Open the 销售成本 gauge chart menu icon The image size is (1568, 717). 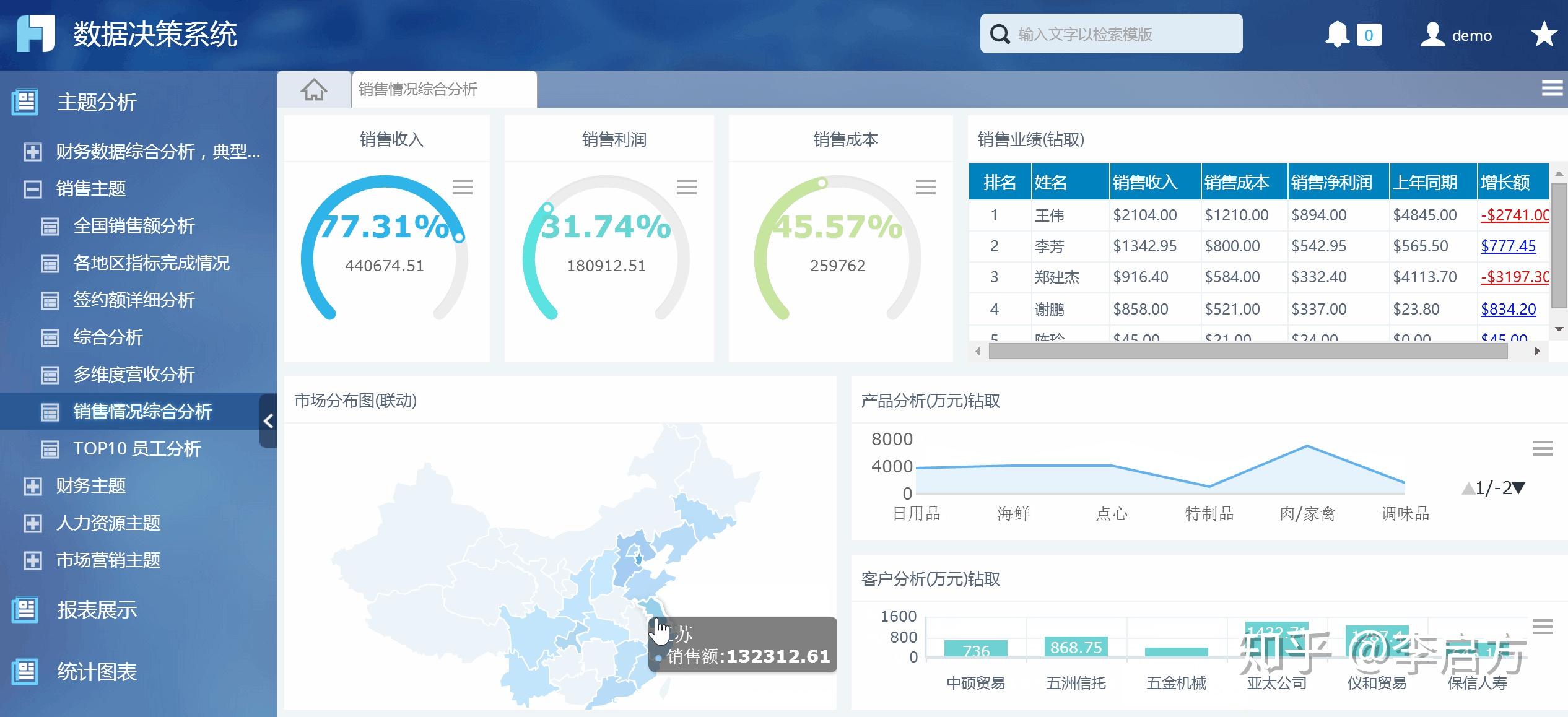(x=926, y=186)
